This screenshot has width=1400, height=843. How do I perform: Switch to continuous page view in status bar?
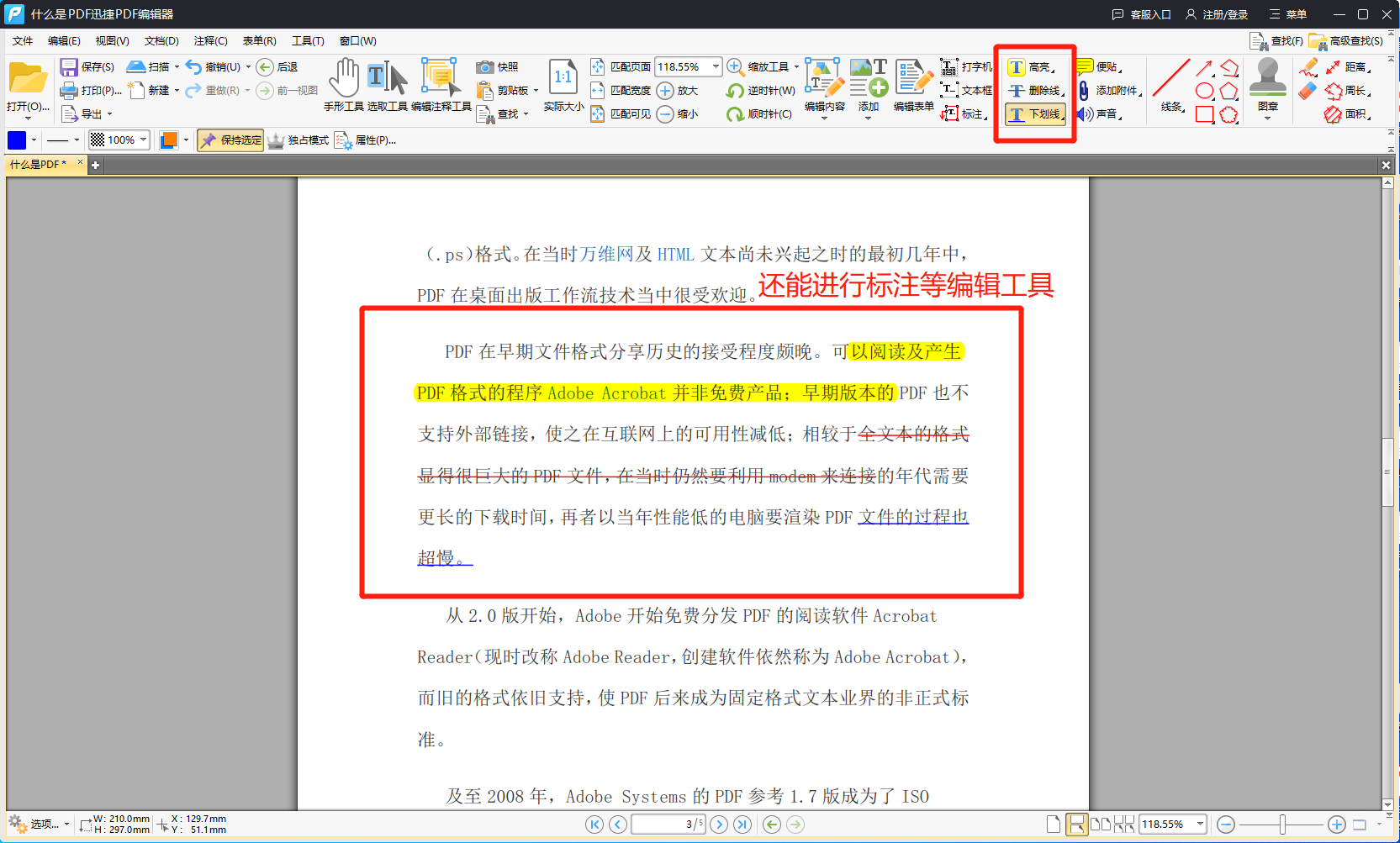pyautogui.click(x=1078, y=825)
